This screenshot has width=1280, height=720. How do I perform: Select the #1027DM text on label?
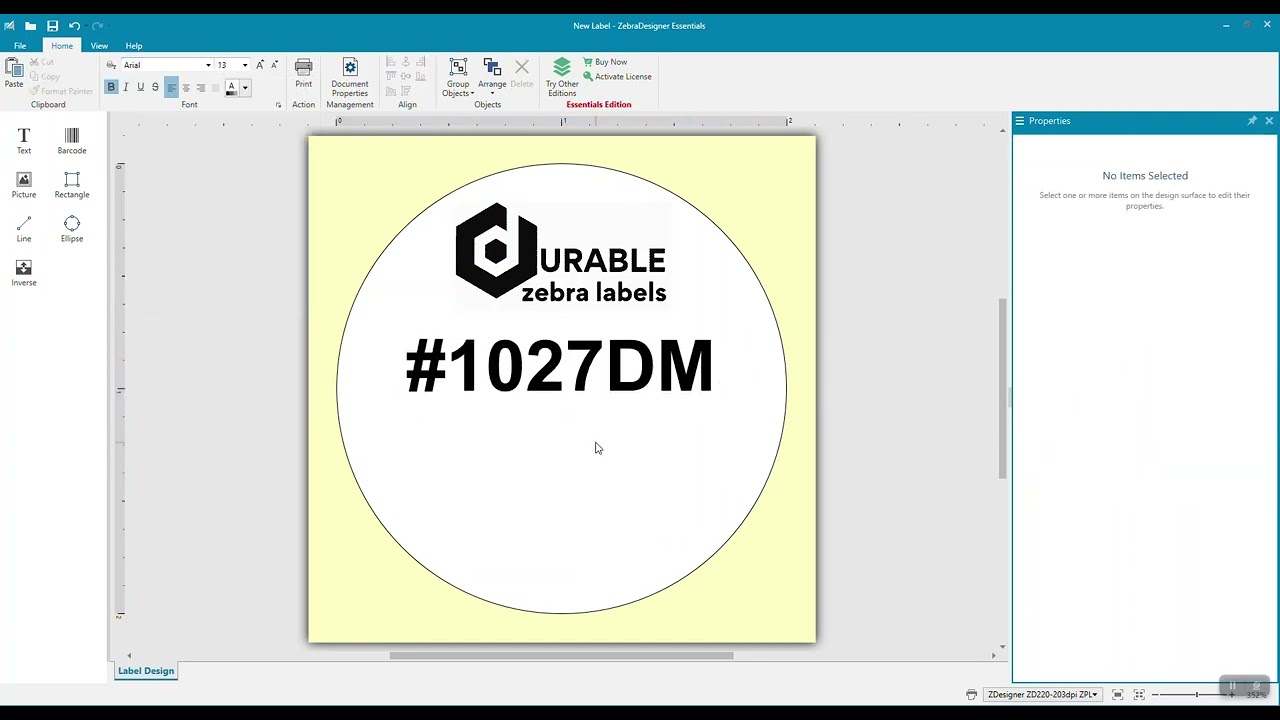click(559, 367)
